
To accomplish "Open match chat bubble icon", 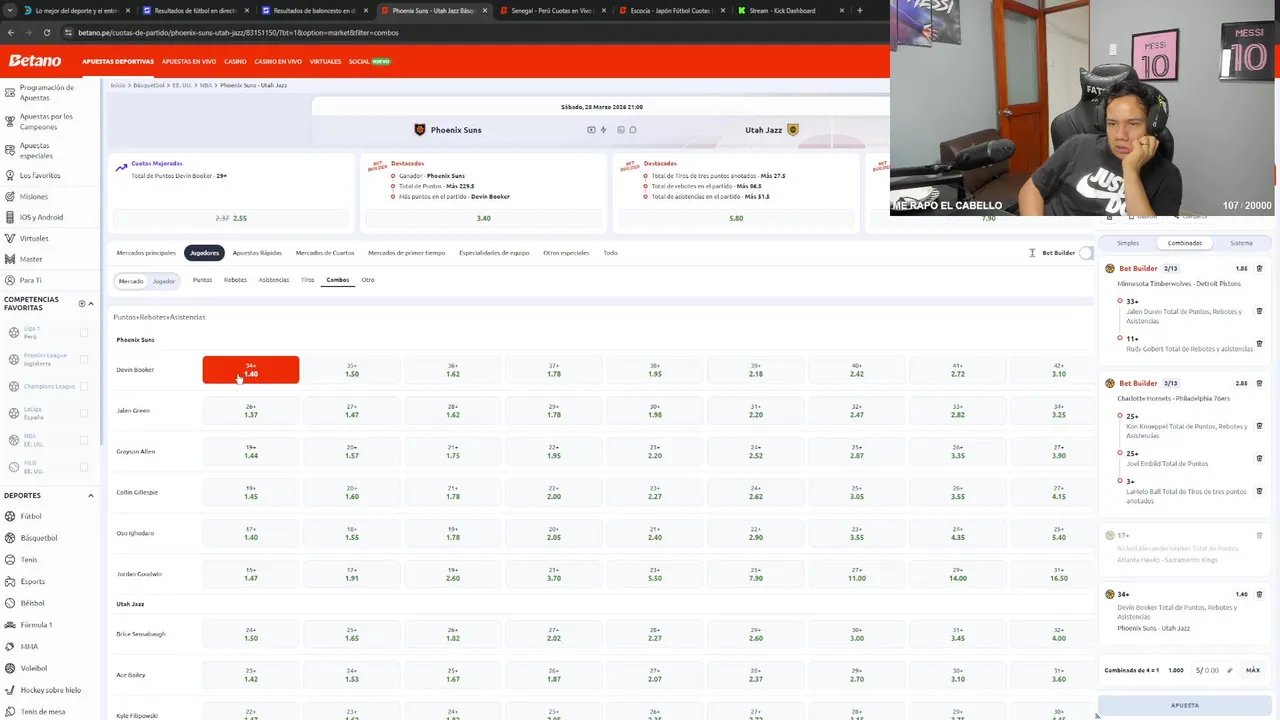I will coord(633,130).
